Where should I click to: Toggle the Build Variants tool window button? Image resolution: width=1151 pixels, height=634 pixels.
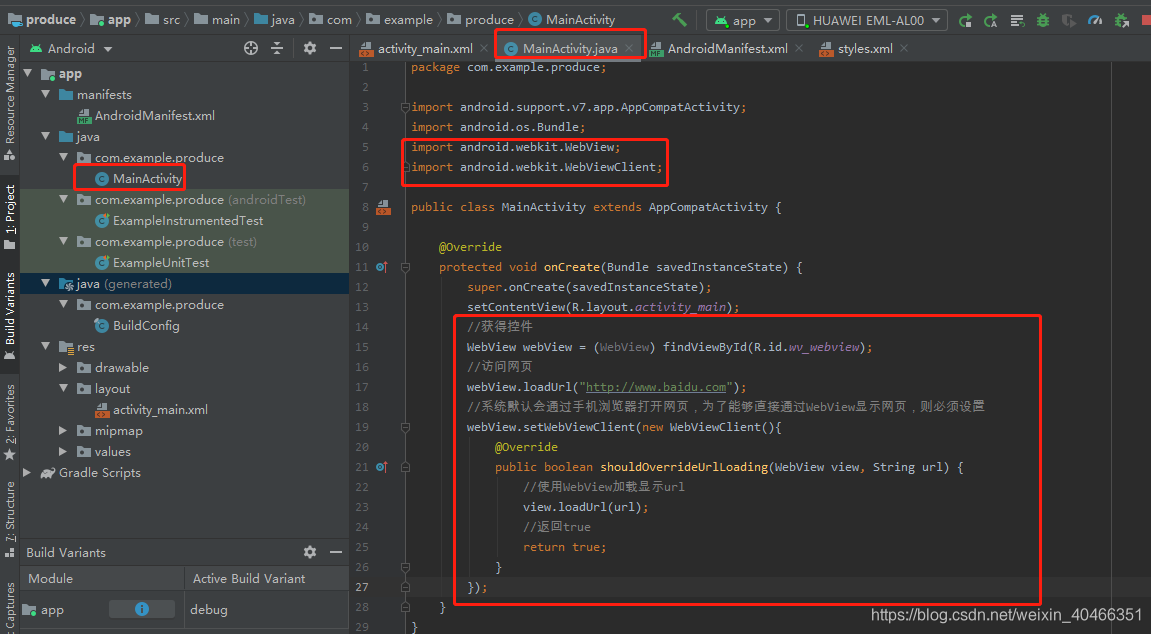(10, 316)
